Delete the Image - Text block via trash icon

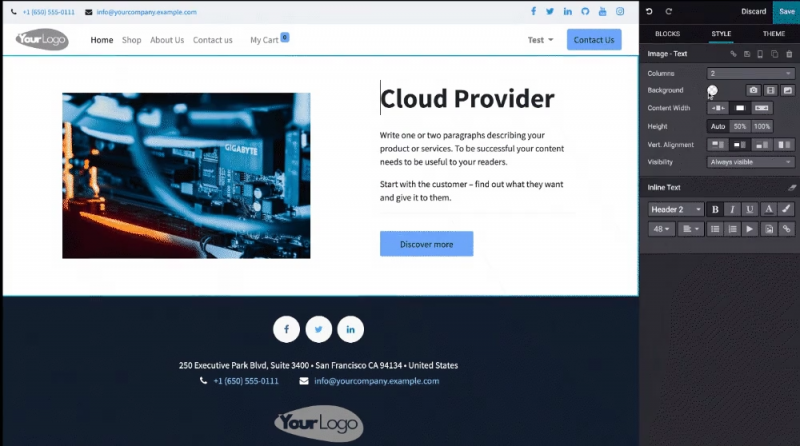point(789,53)
